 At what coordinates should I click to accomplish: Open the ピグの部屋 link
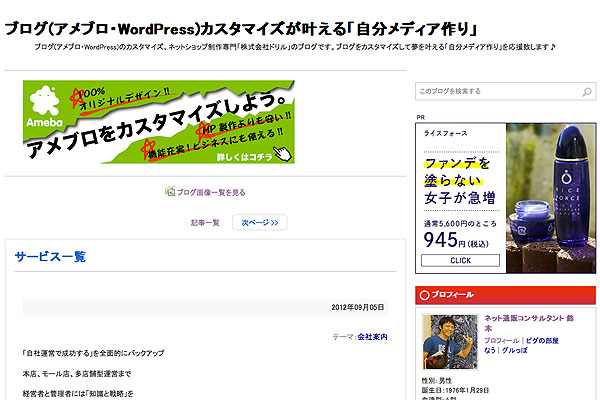pos(542,340)
